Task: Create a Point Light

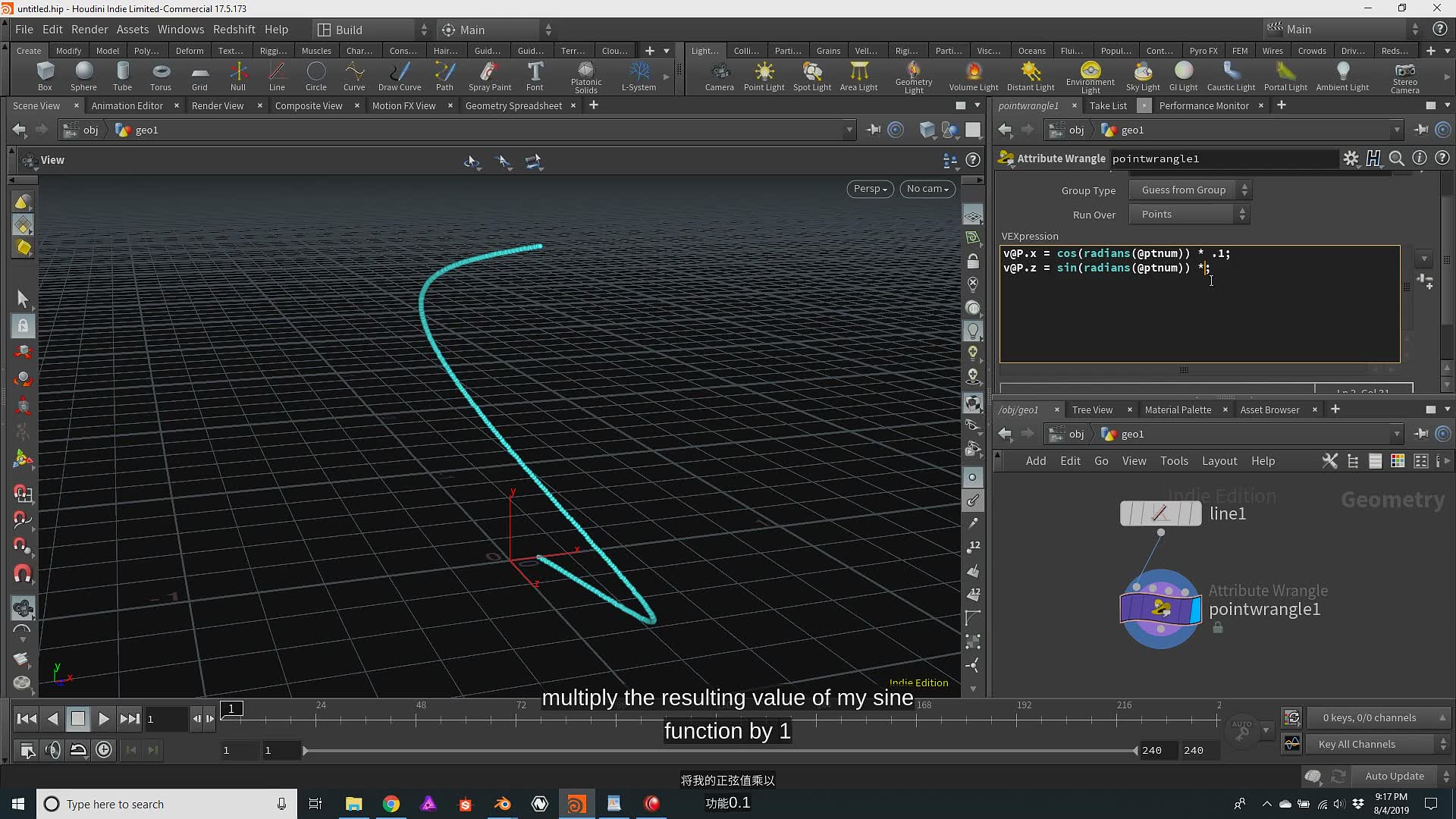Action: pyautogui.click(x=764, y=77)
